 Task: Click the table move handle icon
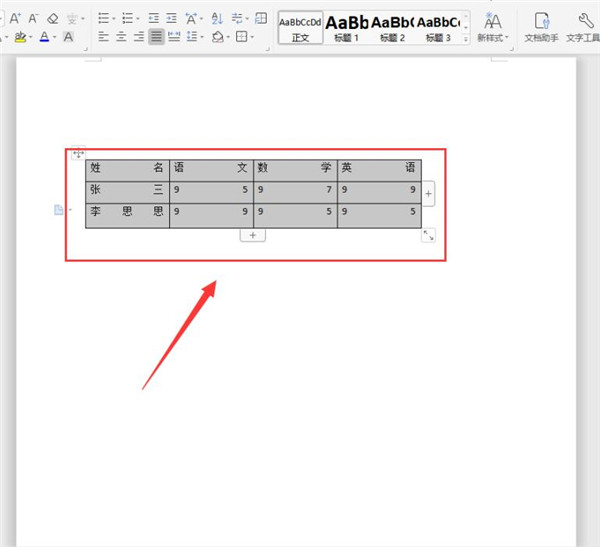[x=78, y=154]
